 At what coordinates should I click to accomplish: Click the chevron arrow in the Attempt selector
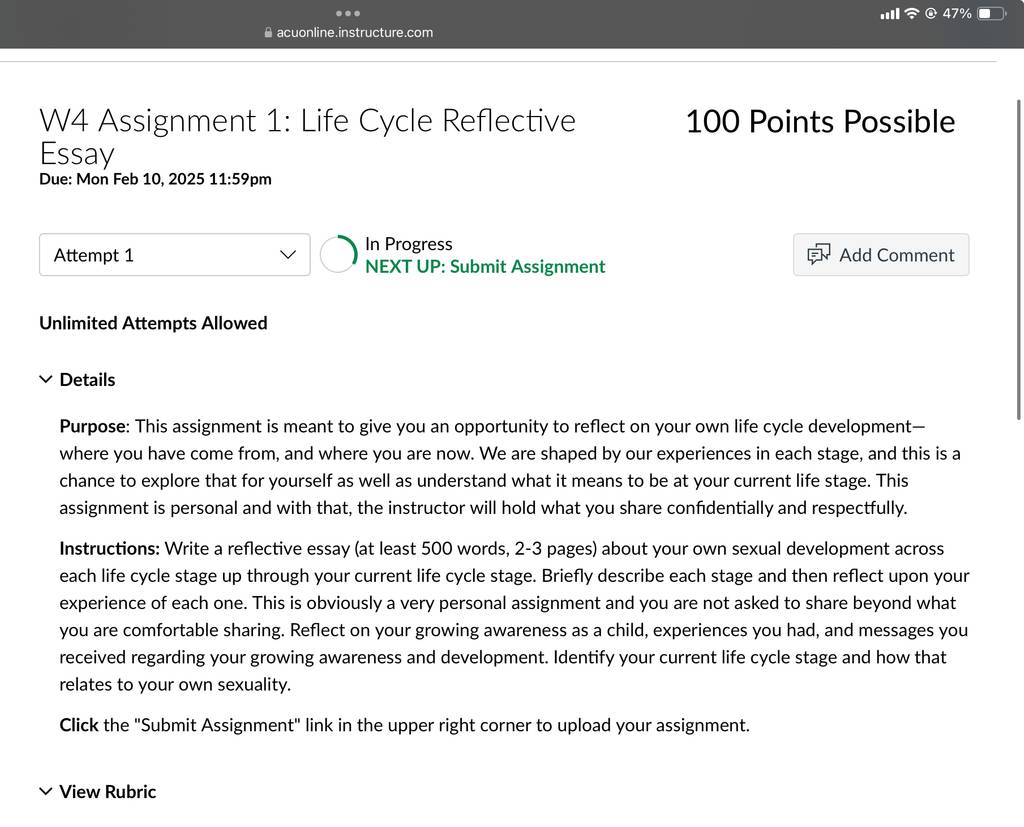click(x=287, y=255)
